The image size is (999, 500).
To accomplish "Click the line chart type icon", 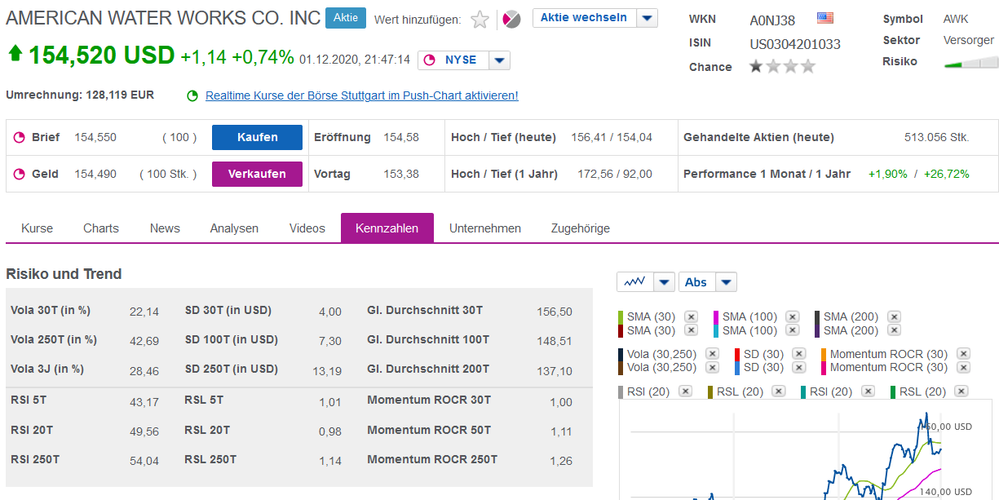I will pos(634,282).
